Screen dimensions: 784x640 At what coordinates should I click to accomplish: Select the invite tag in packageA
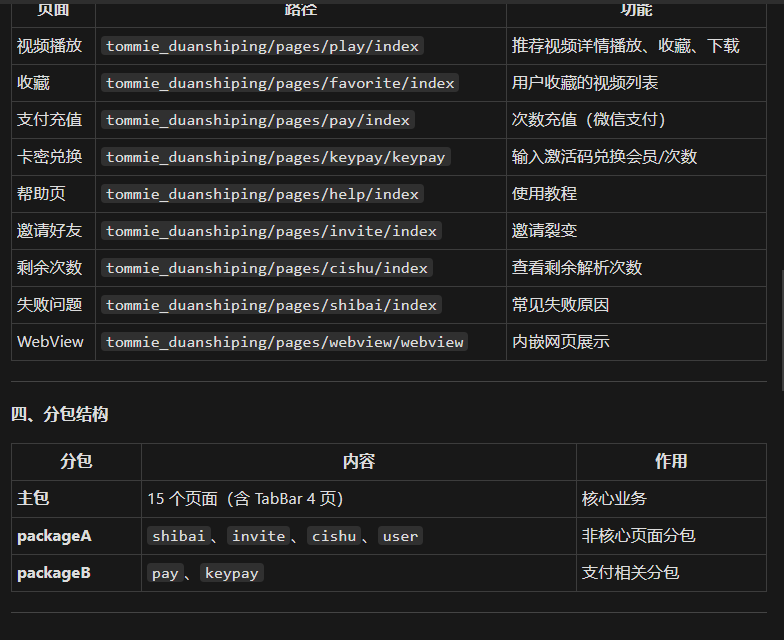[258, 536]
